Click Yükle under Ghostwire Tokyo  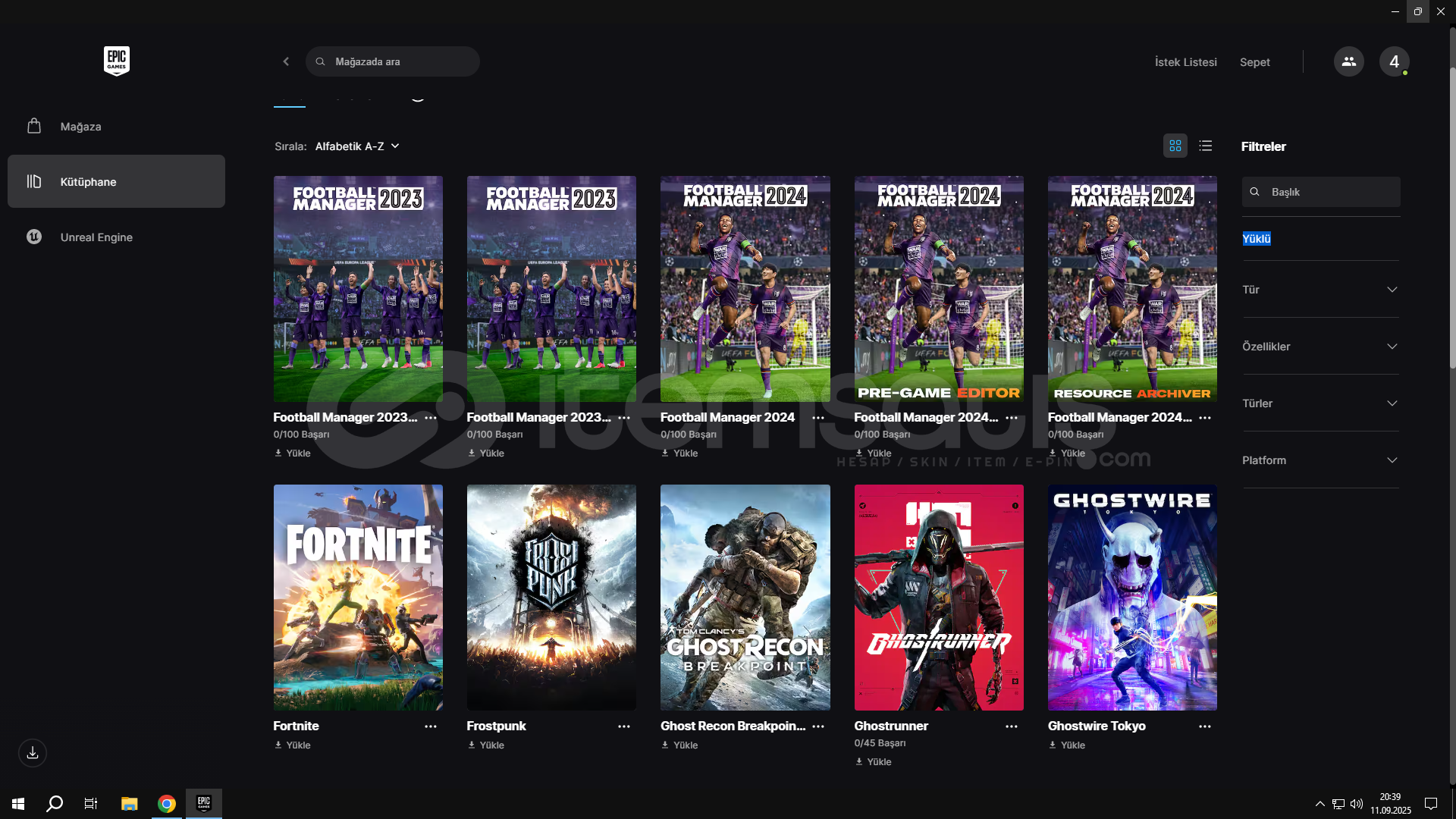click(x=1067, y=745)
